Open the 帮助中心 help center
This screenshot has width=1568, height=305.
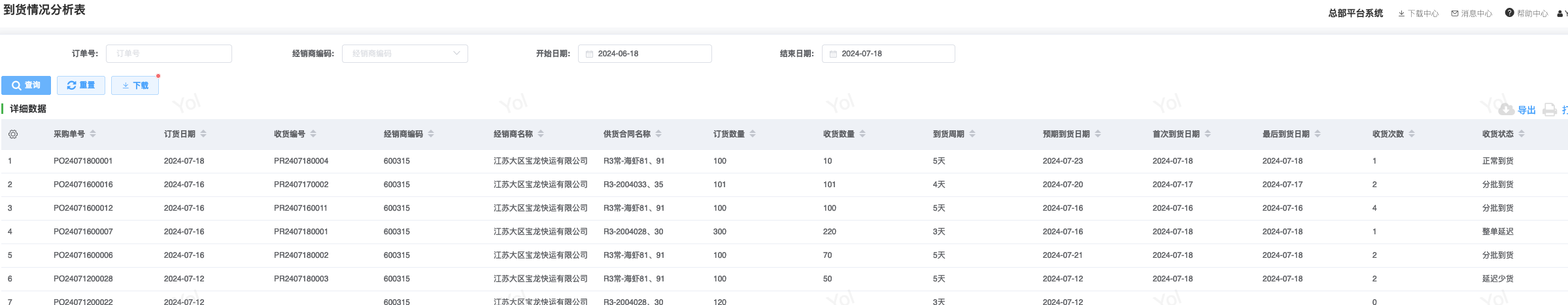click(1526, 13)
